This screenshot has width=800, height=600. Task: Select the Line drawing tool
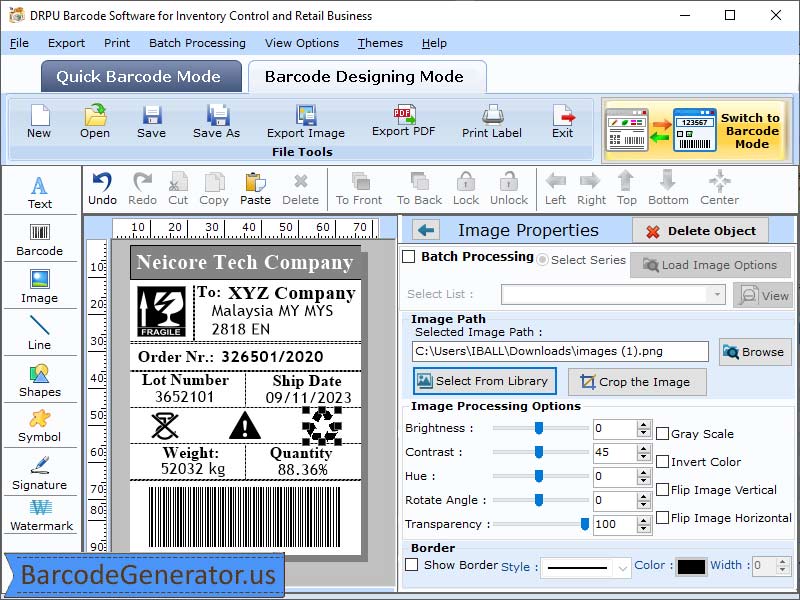tap(40, 333)
